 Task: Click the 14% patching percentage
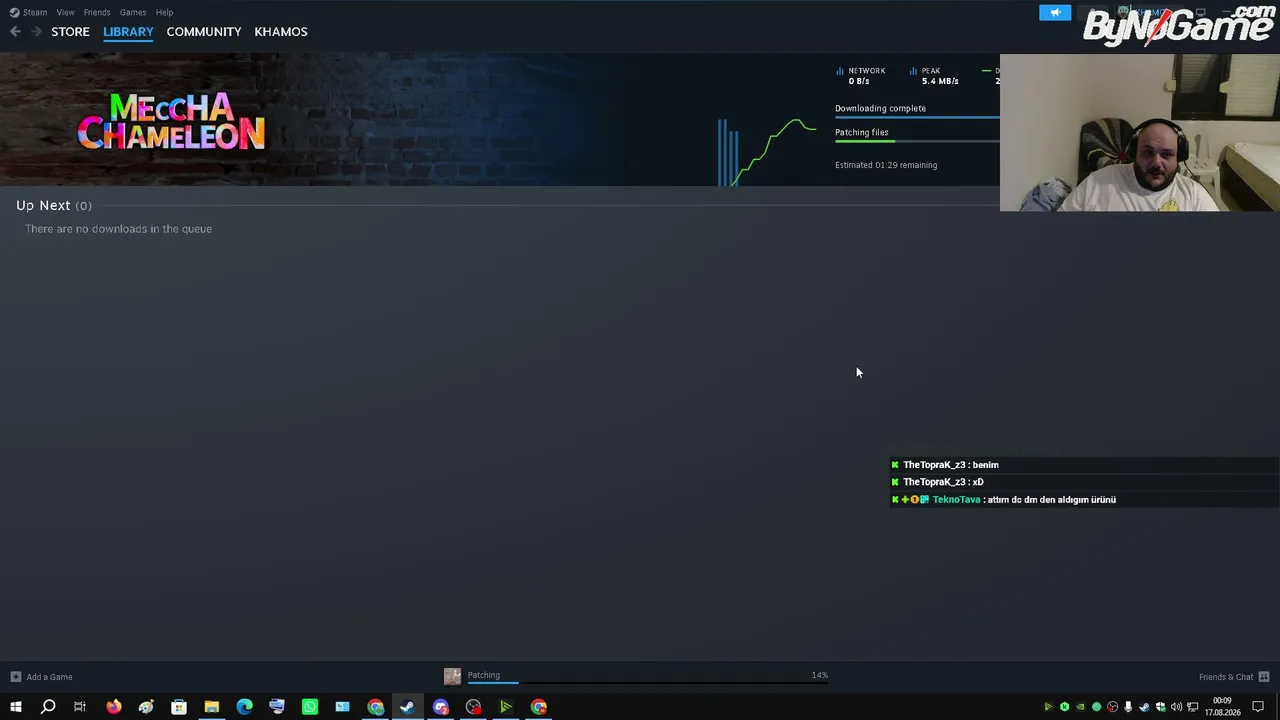[x=820, y=675]
